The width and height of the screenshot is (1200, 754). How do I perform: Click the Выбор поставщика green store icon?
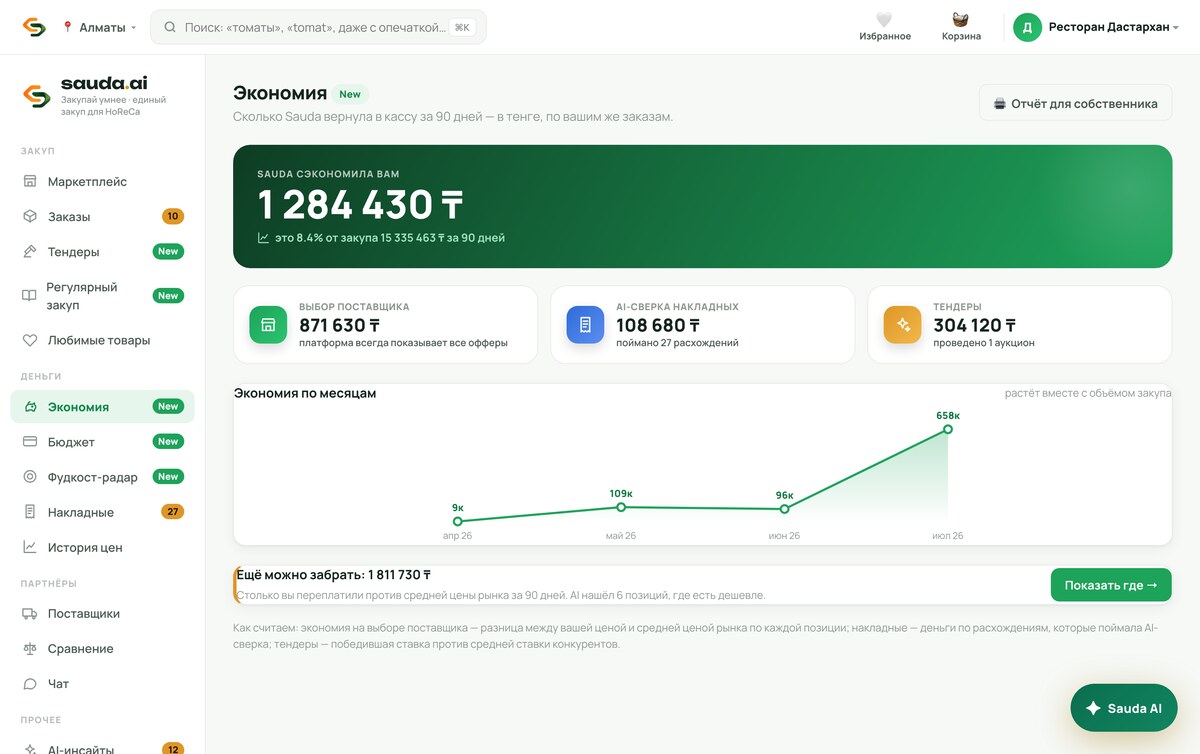[268, 325]
